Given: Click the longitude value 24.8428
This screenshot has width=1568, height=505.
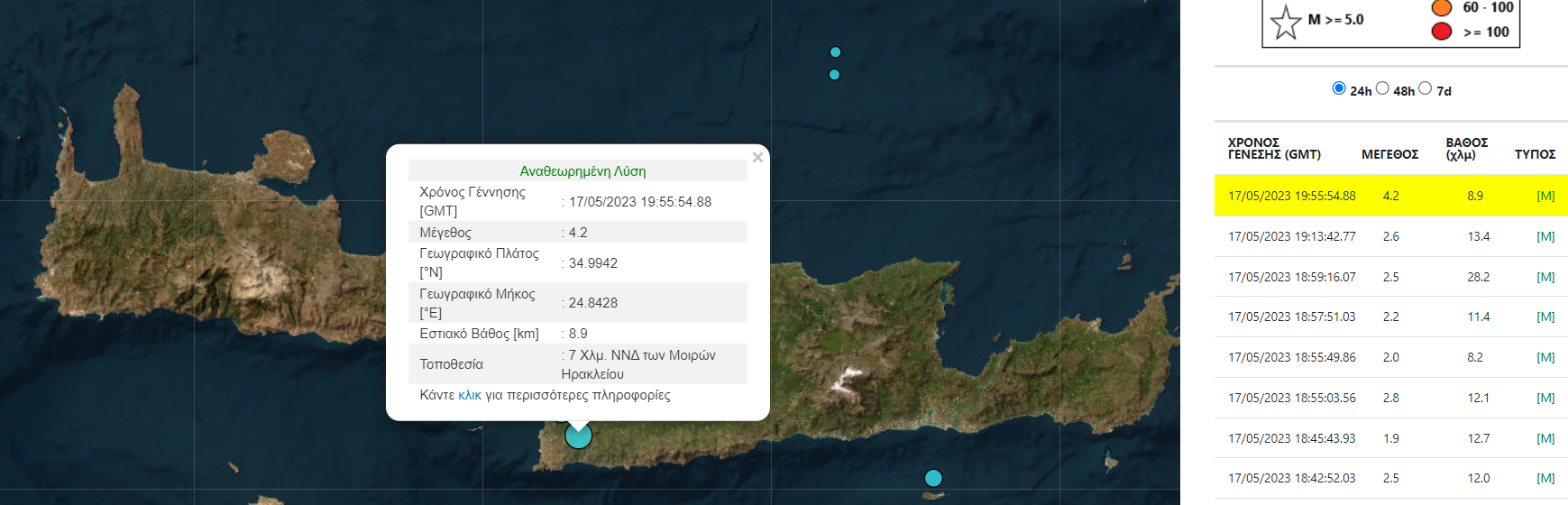Looking at the screenshot, I should point(592,303).
